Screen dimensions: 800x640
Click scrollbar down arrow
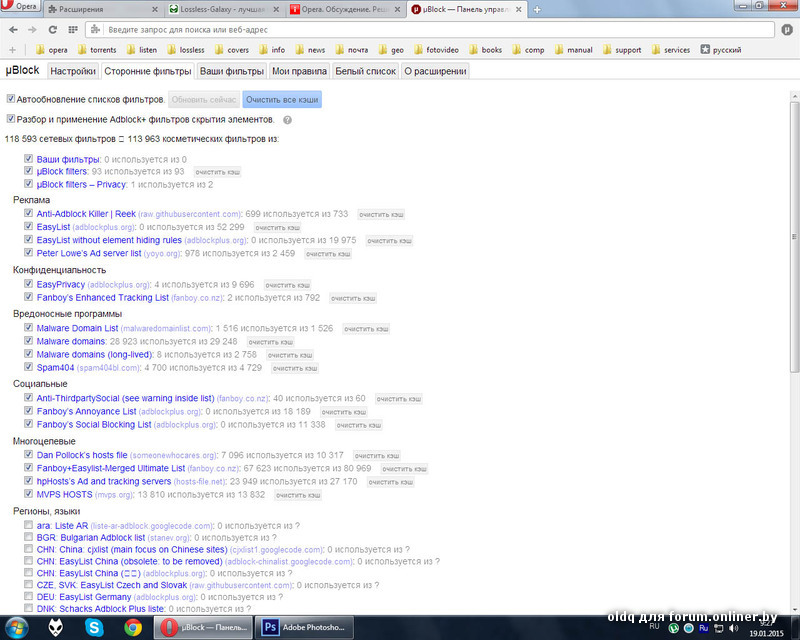pos(794,610)
